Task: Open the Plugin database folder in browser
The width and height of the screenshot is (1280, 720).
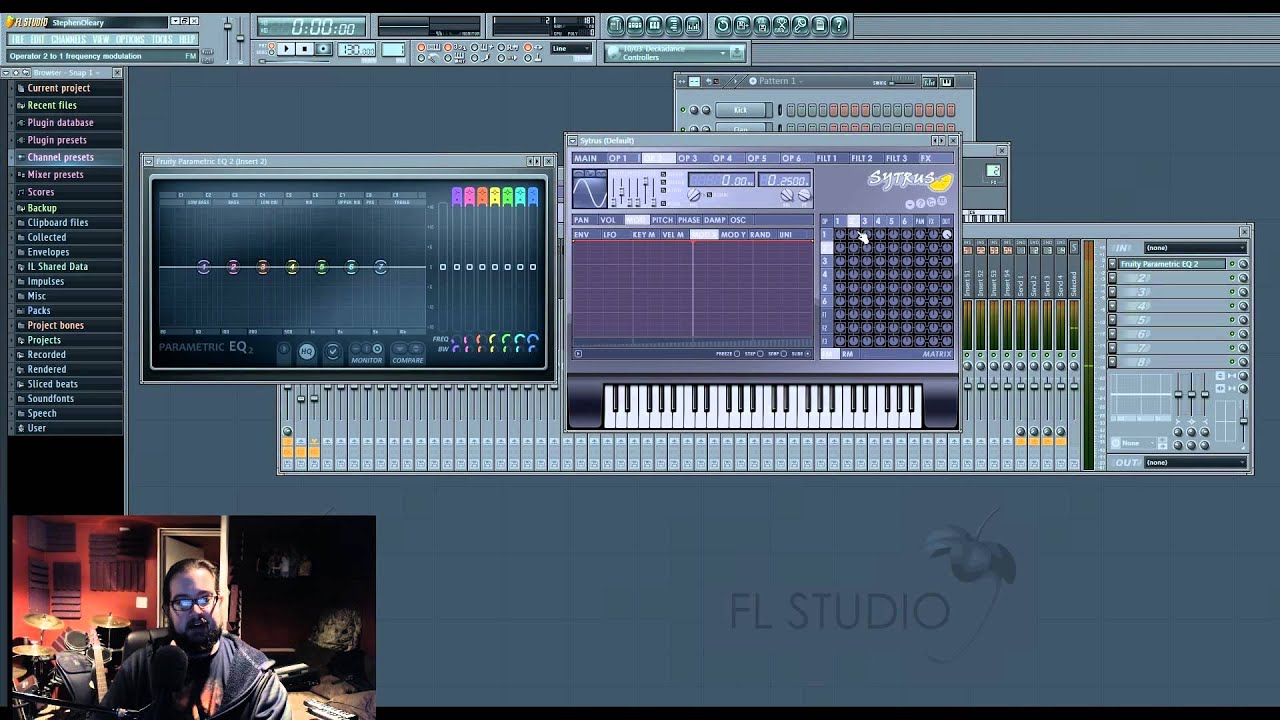Action: pyautogui.click(x=60, y=122)
